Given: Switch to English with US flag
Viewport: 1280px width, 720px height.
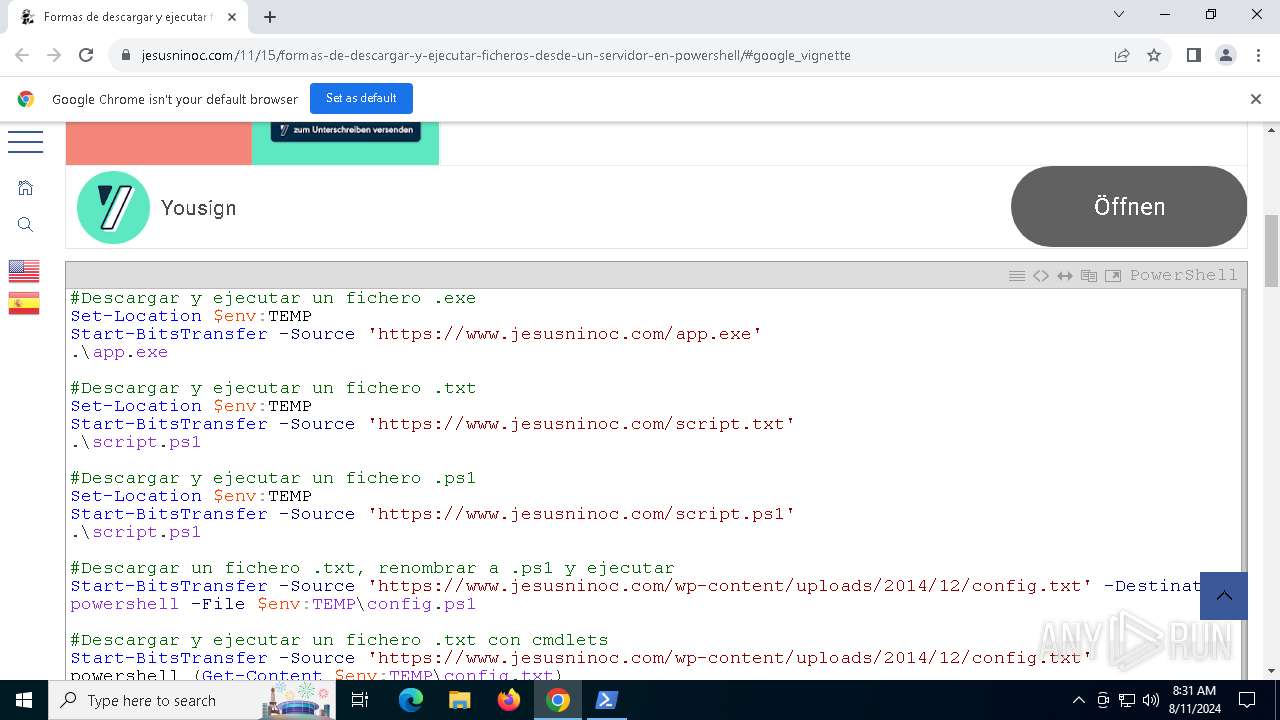Looking at the screenshot, I should coord(24,271).
